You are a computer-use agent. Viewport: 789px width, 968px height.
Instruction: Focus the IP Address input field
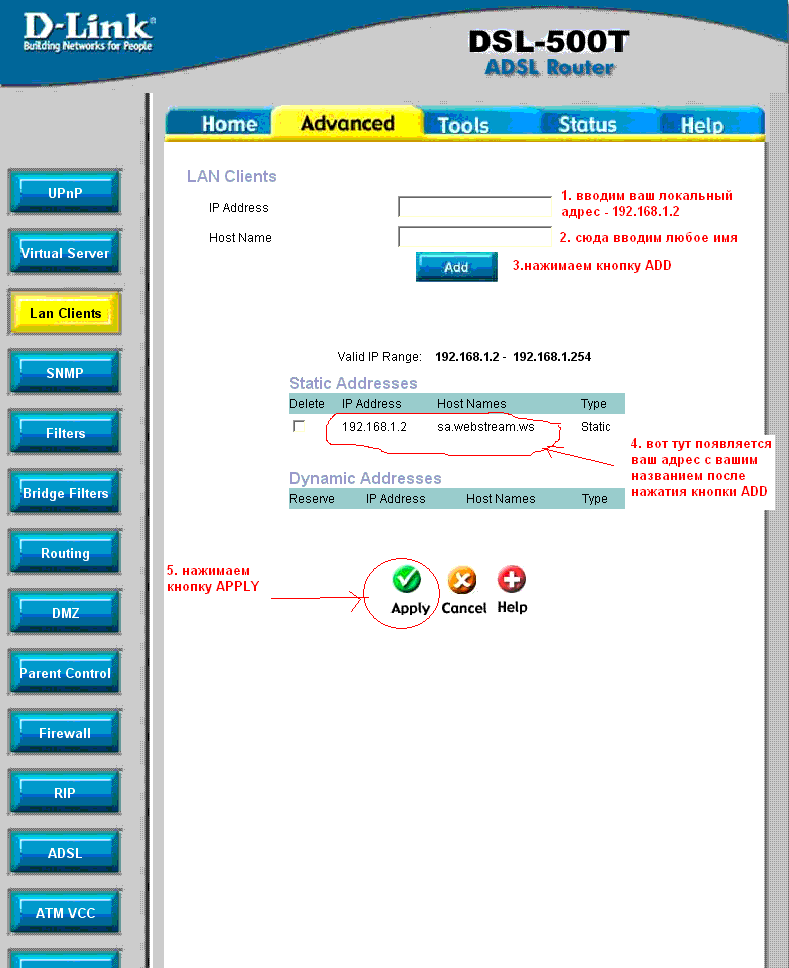tap(474, 207)
